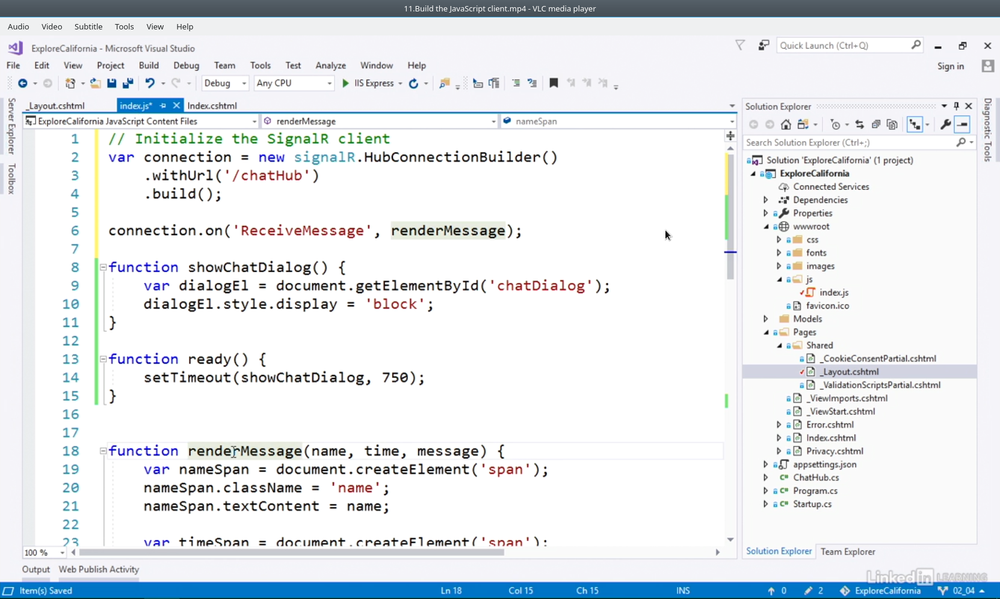Viewport: 1000px width, 599px height.
Task: Start debugging with green play icon
Action: tap(345, 84)
